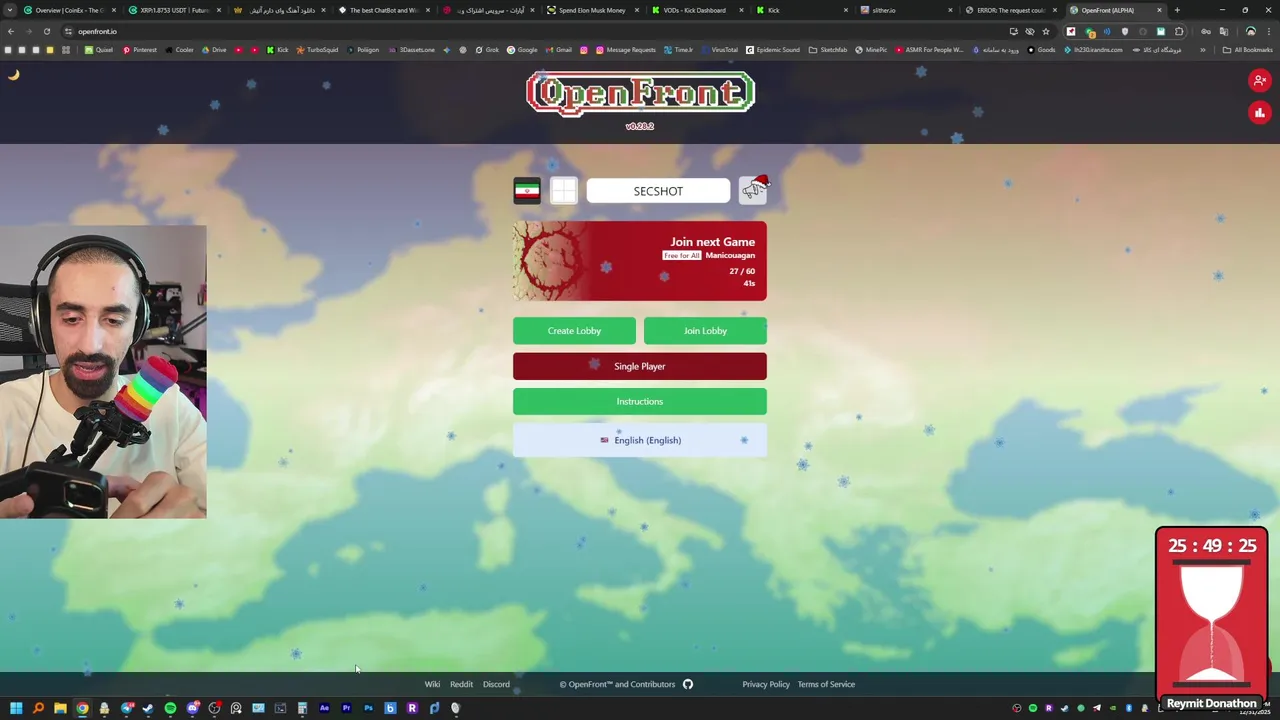
Task: Open the Pinterest bookmark
Action: point(140,50)
